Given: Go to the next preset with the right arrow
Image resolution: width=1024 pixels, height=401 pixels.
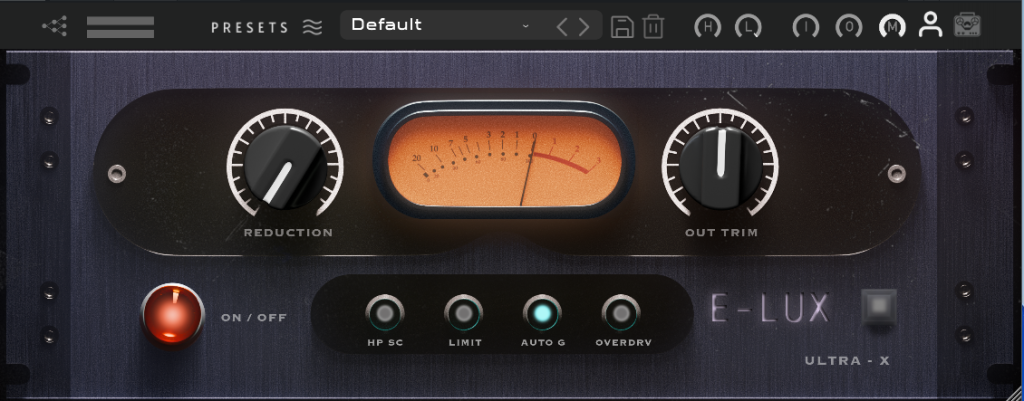Looking at the screenshot, I should tap(584, 27).
